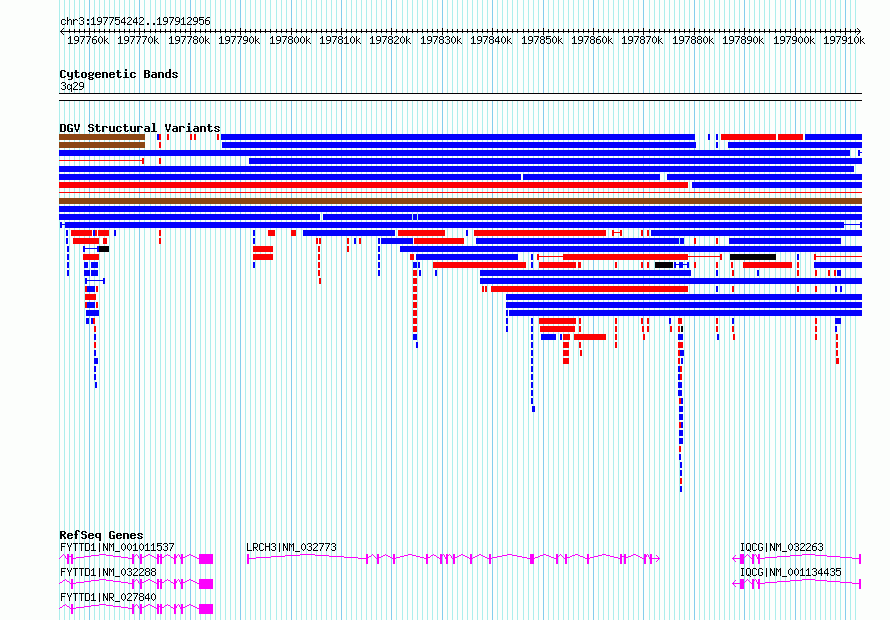The image size is (890, 620).
Task: Click the LRCH3 gene model glyph
Action: (x=454, y=559)
